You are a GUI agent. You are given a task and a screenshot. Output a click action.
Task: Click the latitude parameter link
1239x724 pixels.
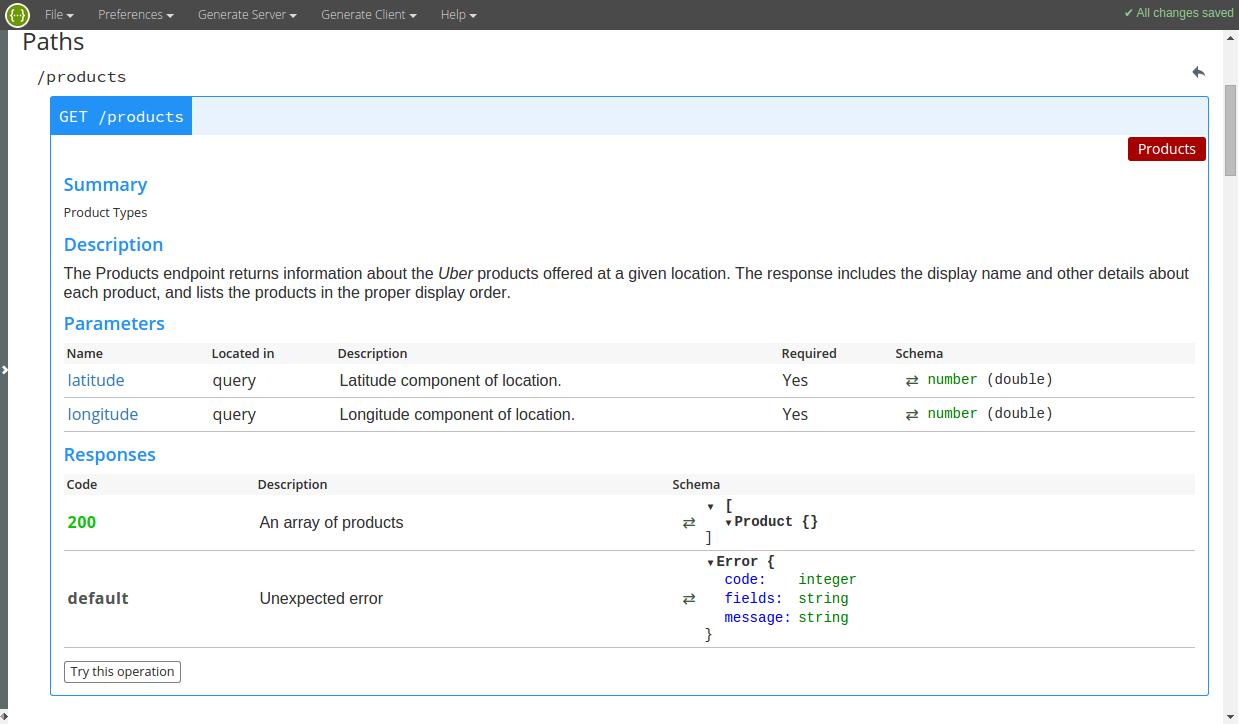coord(96,380)
